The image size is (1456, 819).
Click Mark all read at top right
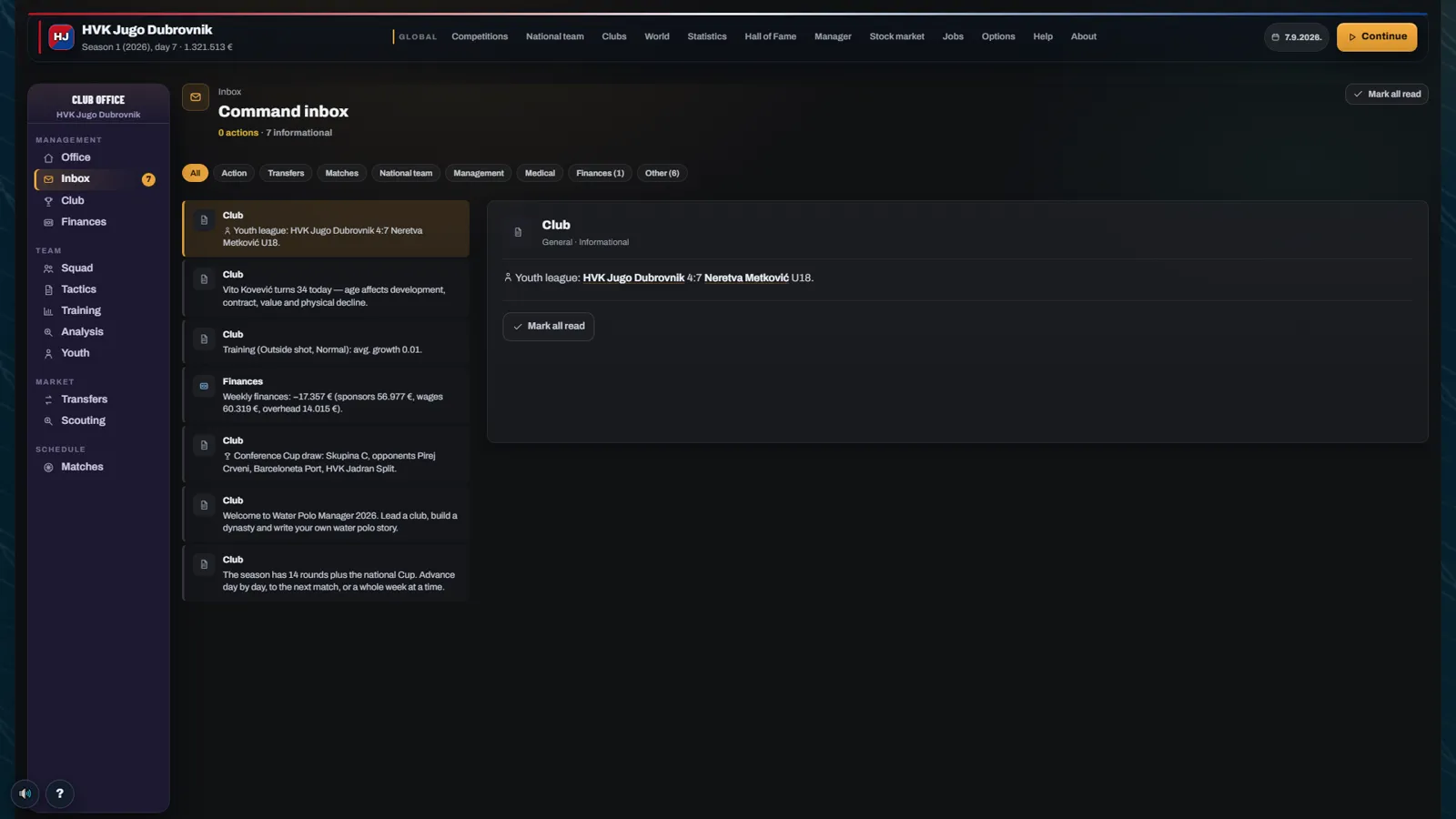pyautogui.click(x=1386, y=95)
